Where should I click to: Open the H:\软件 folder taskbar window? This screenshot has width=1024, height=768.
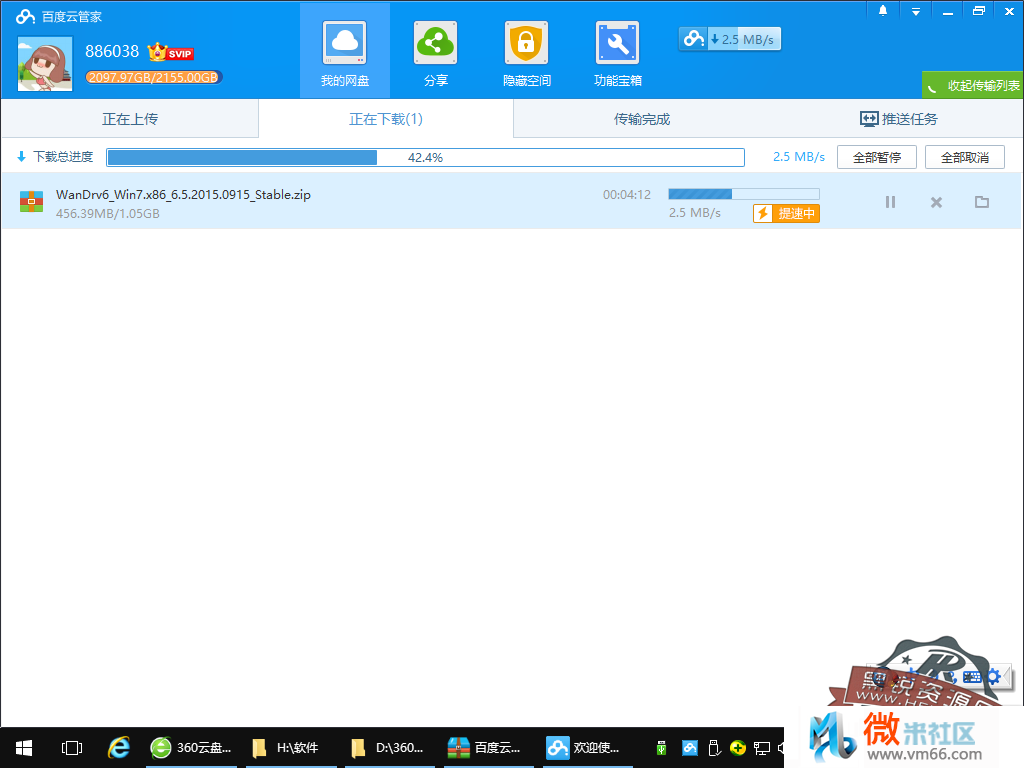click(x=291, y=748)
